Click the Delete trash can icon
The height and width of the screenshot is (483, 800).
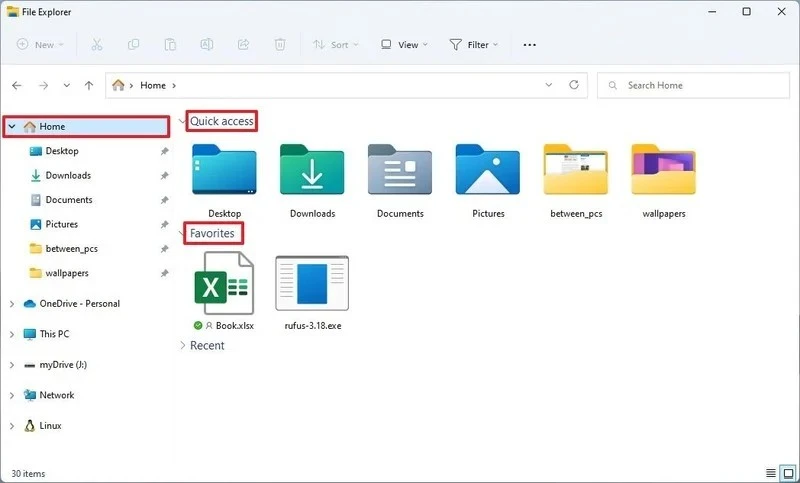pos(281,45)
